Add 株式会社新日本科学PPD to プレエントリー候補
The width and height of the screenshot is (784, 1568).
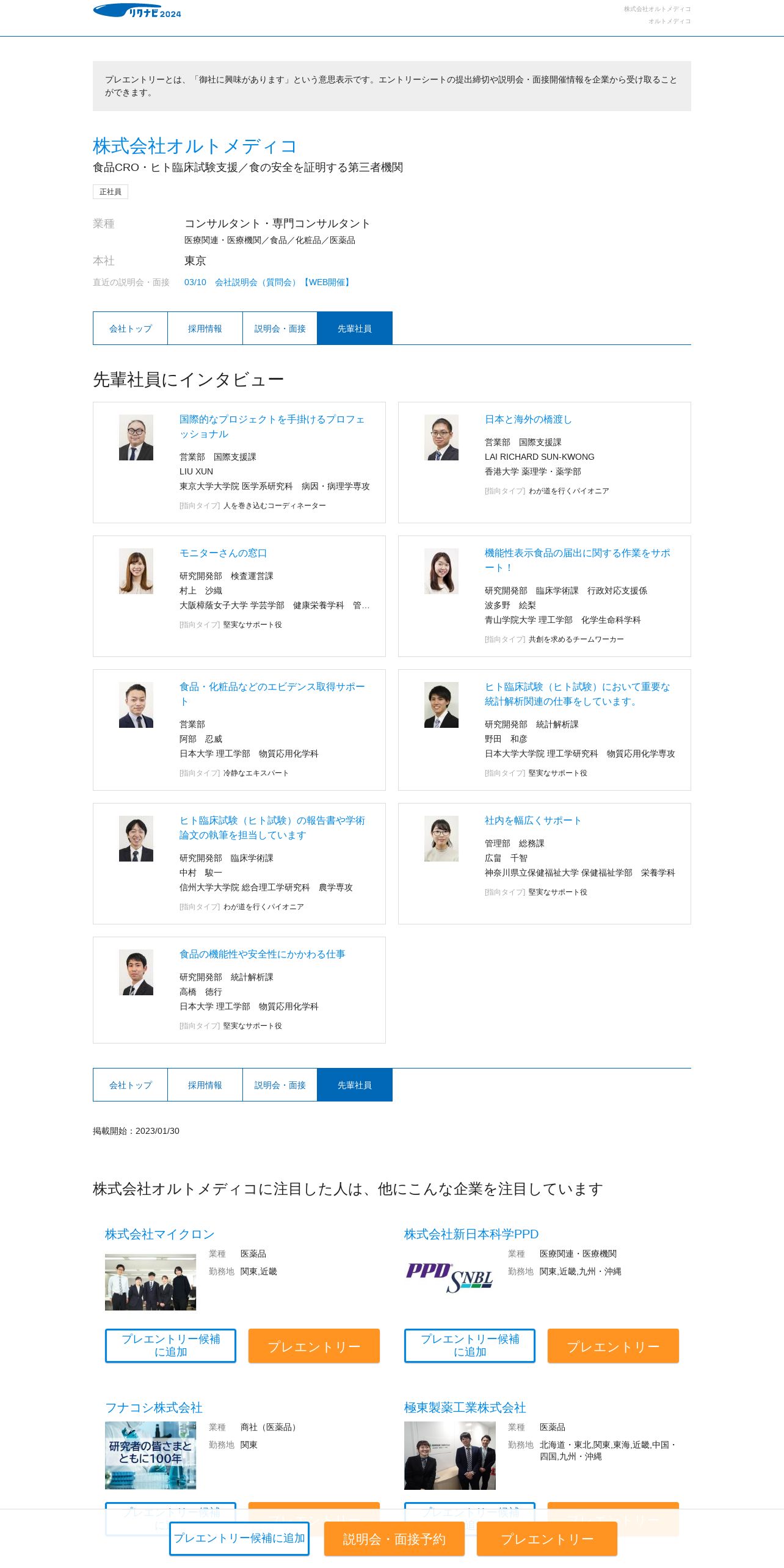pyautogui.click(x=470, y=1346)
